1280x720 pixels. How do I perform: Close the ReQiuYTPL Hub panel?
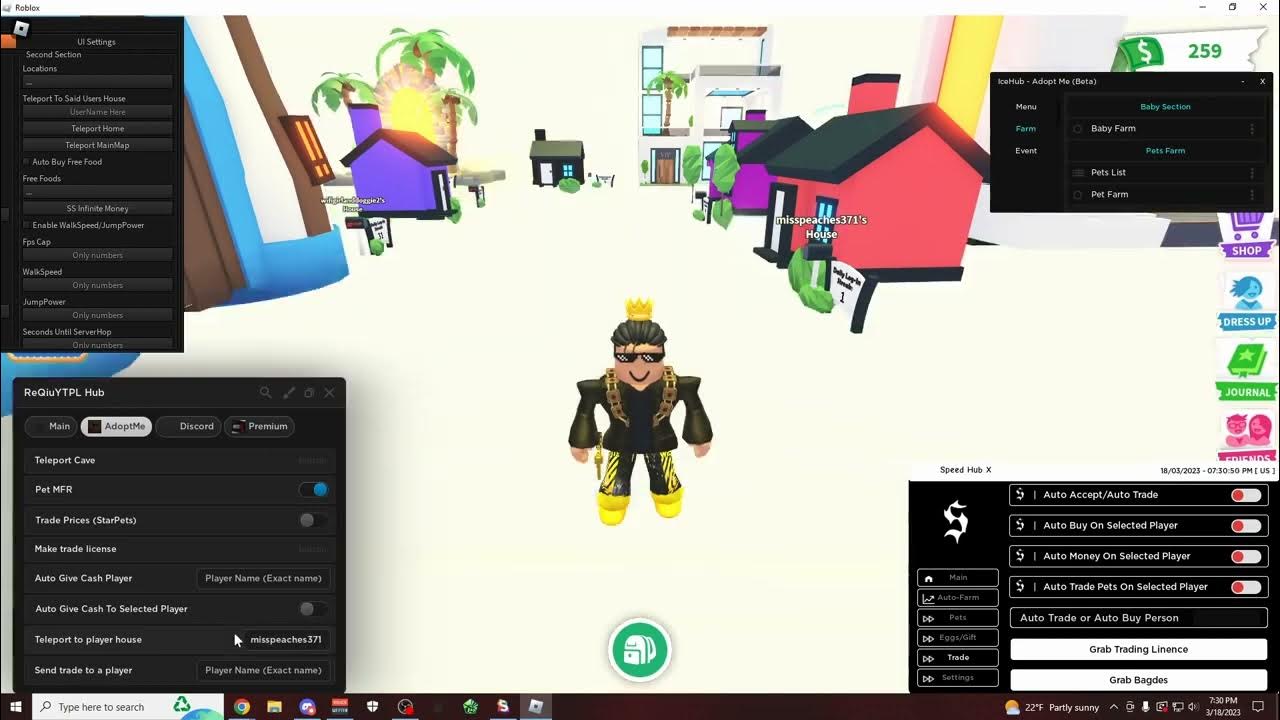coord(329,393)
